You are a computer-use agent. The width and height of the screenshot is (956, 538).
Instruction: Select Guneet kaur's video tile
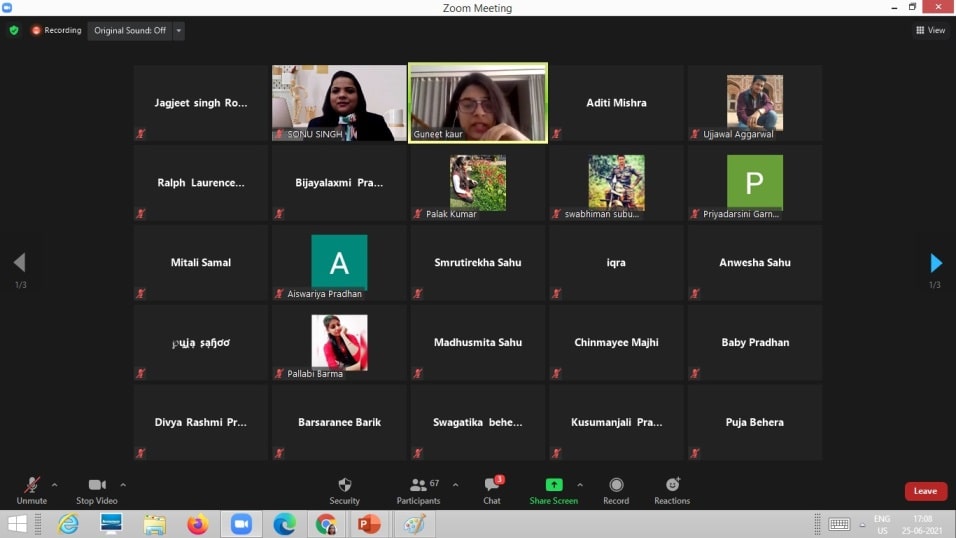(478, 103)
